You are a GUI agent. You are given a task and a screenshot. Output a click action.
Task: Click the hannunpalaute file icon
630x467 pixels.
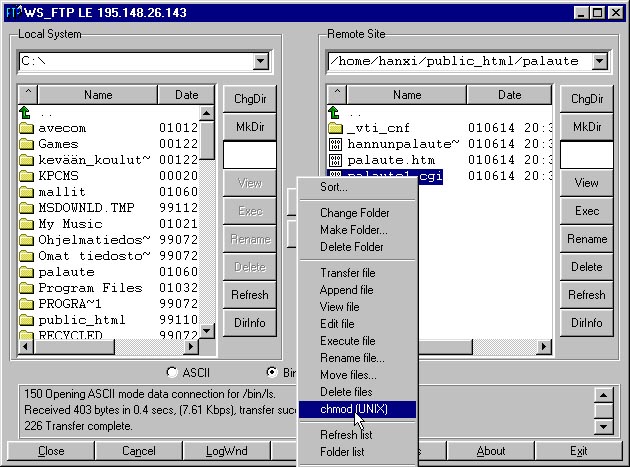[x=336, y=144]
